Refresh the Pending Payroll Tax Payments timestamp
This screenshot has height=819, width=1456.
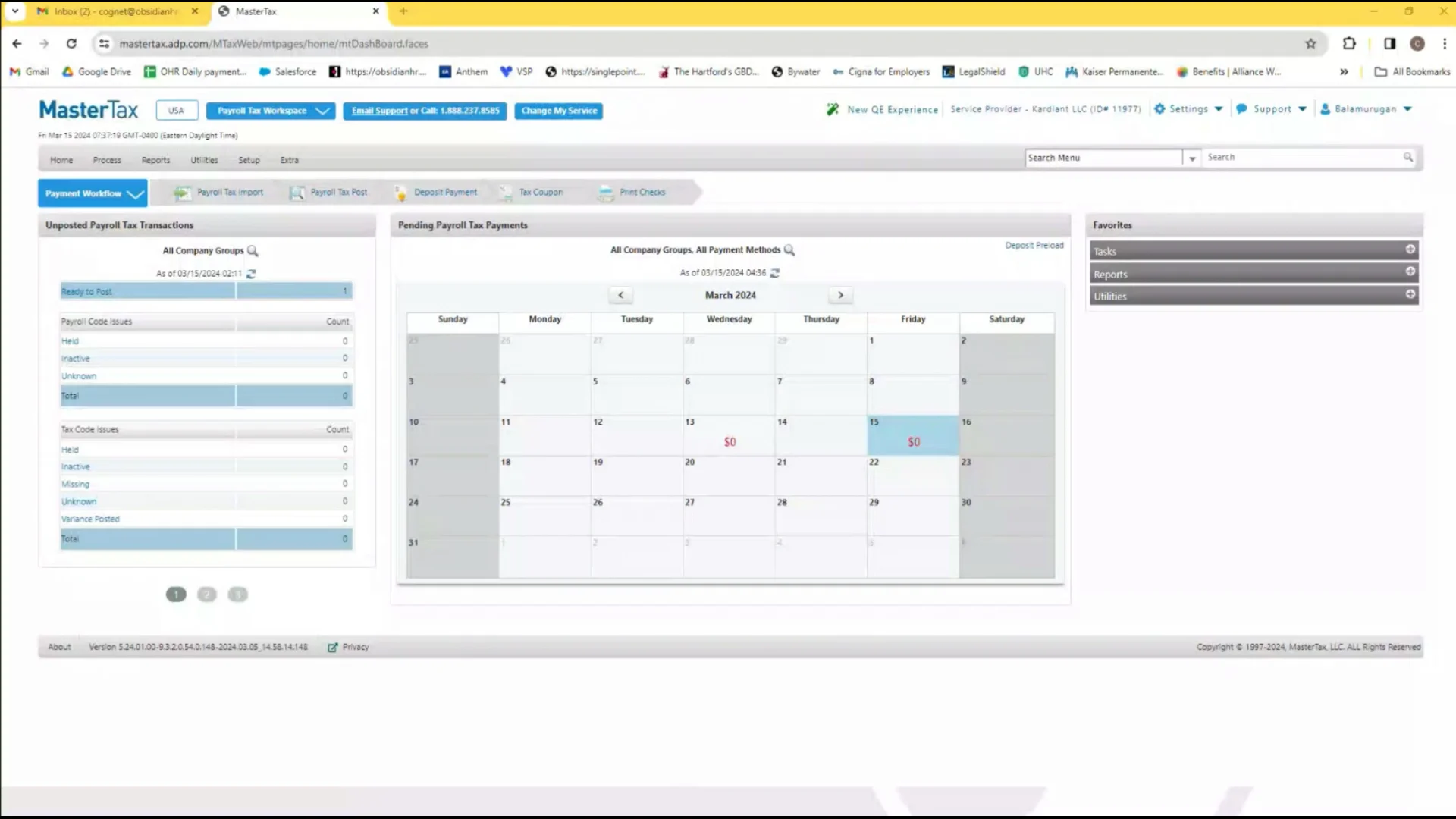click(x=774, y=273)
